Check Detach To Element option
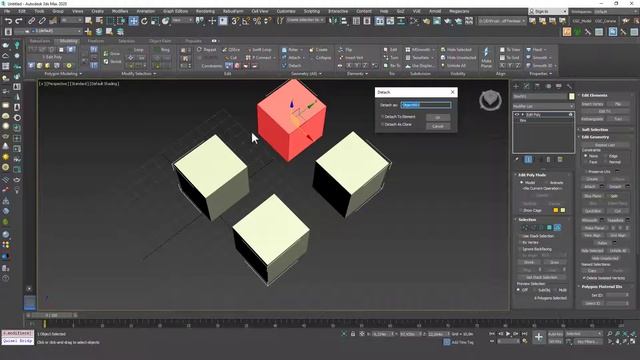 pos(382,117)
